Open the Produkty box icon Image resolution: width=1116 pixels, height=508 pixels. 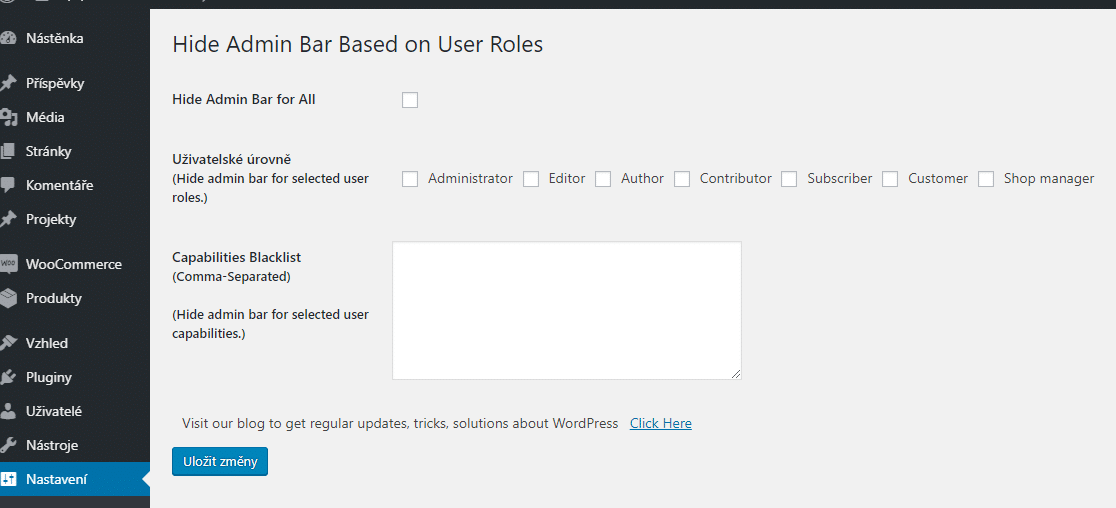pos(8,299)
